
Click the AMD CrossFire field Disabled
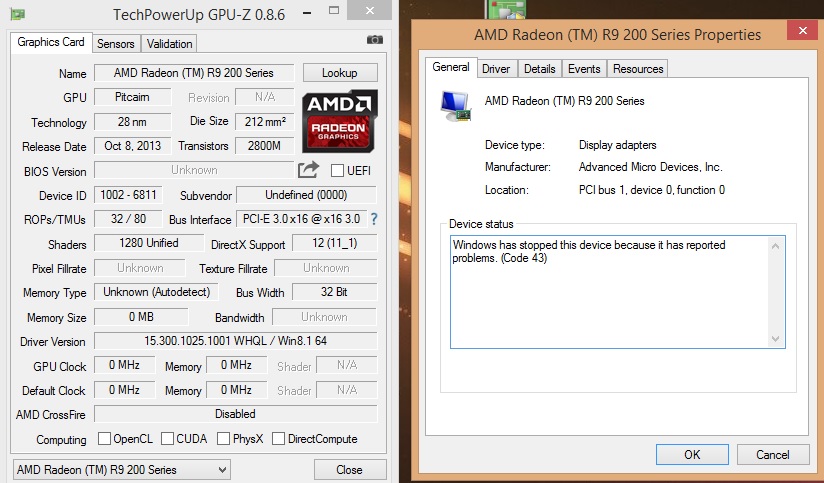coord(235,414)
